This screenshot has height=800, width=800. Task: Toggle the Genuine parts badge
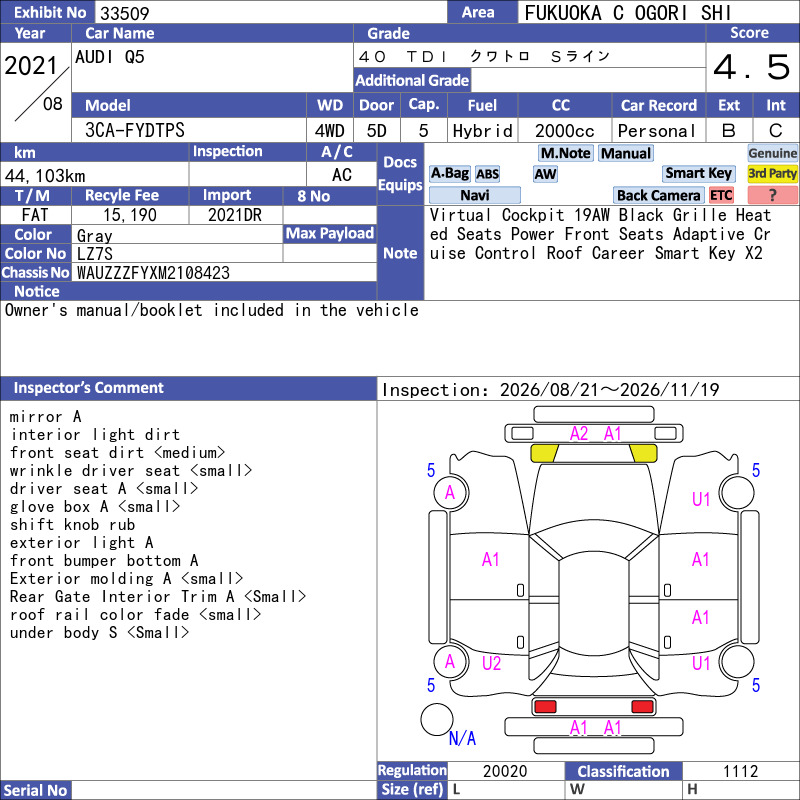[772, 153]
